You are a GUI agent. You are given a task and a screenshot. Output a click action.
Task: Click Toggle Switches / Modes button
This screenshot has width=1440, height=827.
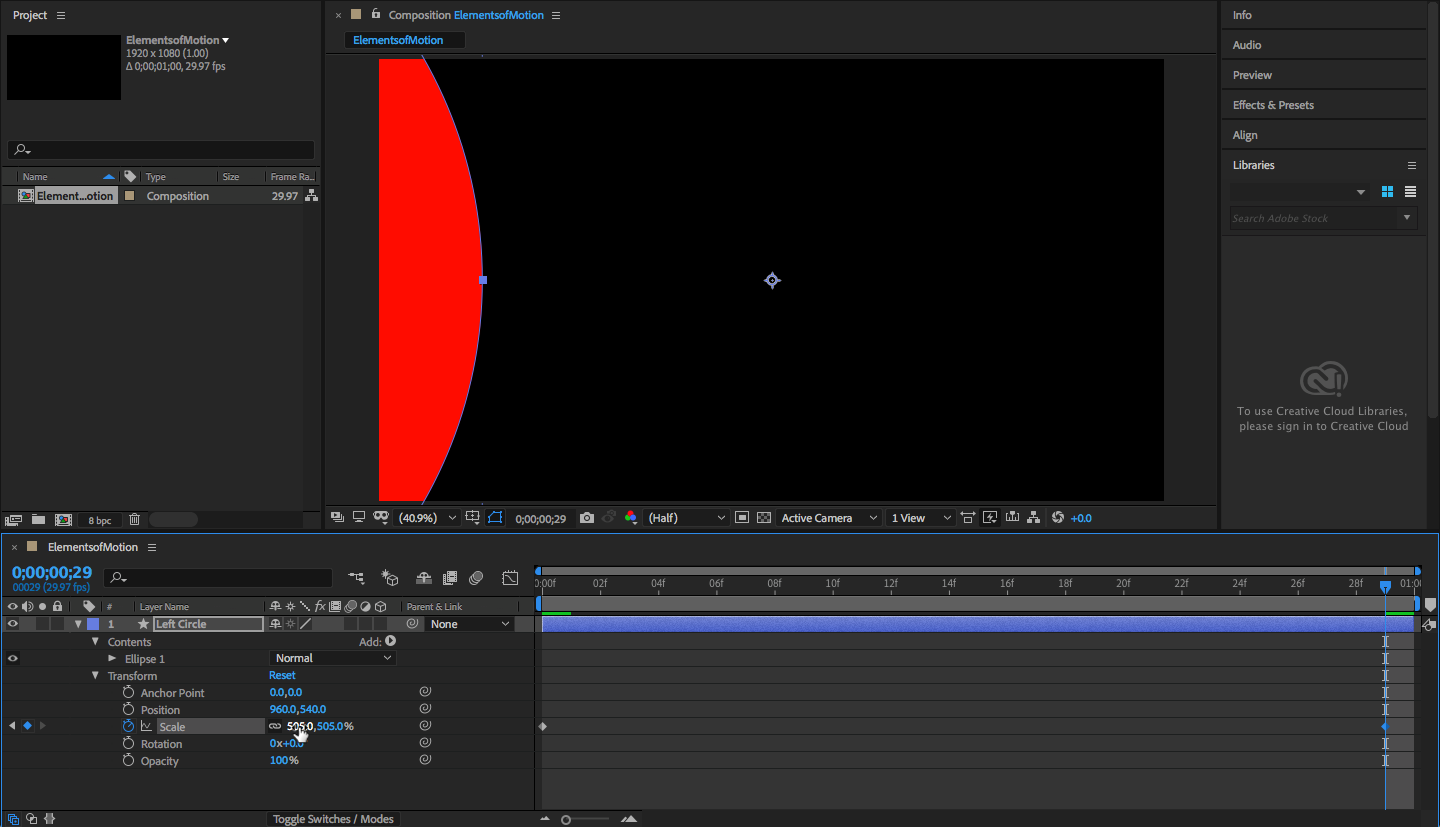(334, 819)
